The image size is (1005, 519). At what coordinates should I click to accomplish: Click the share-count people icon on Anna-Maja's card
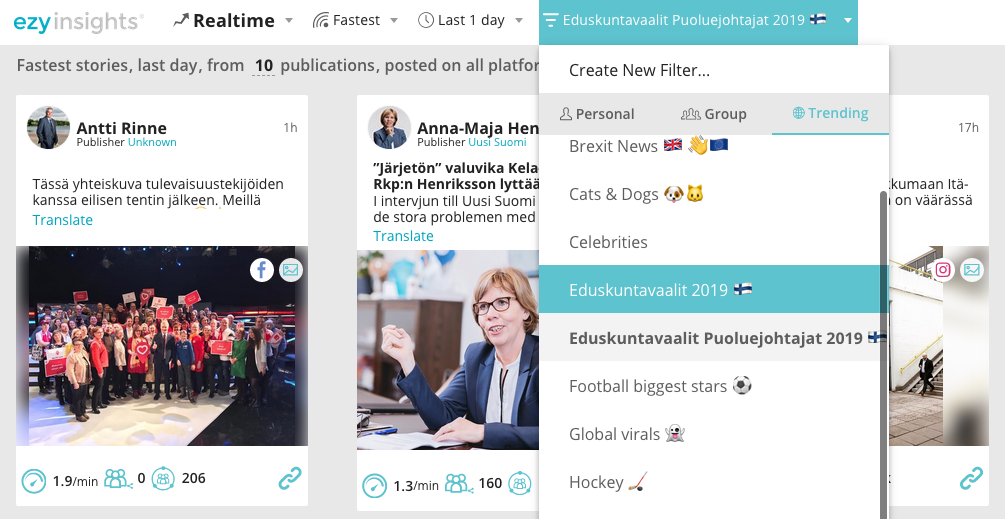tap(458, 483)
